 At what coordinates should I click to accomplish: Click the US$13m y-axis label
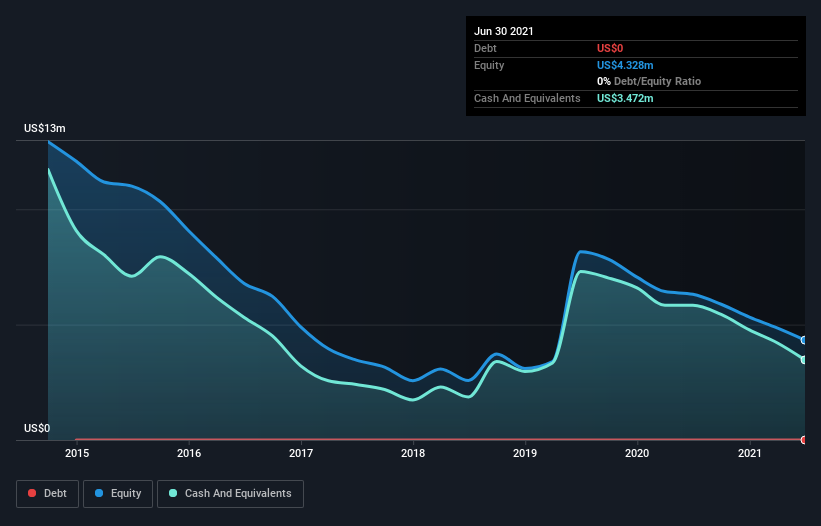[x=45, y=128]
